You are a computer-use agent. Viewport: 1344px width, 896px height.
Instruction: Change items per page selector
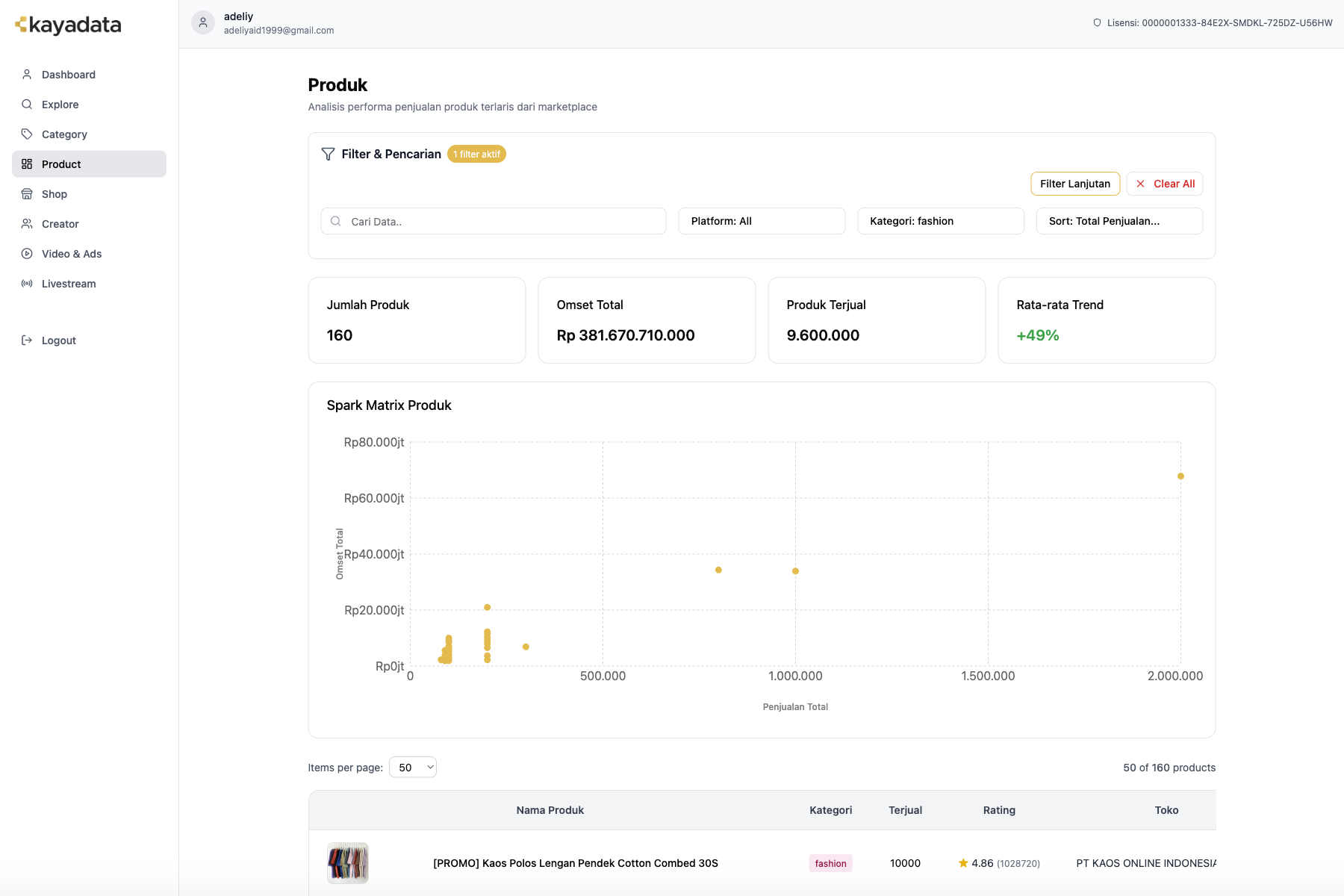tap(413, 768)
